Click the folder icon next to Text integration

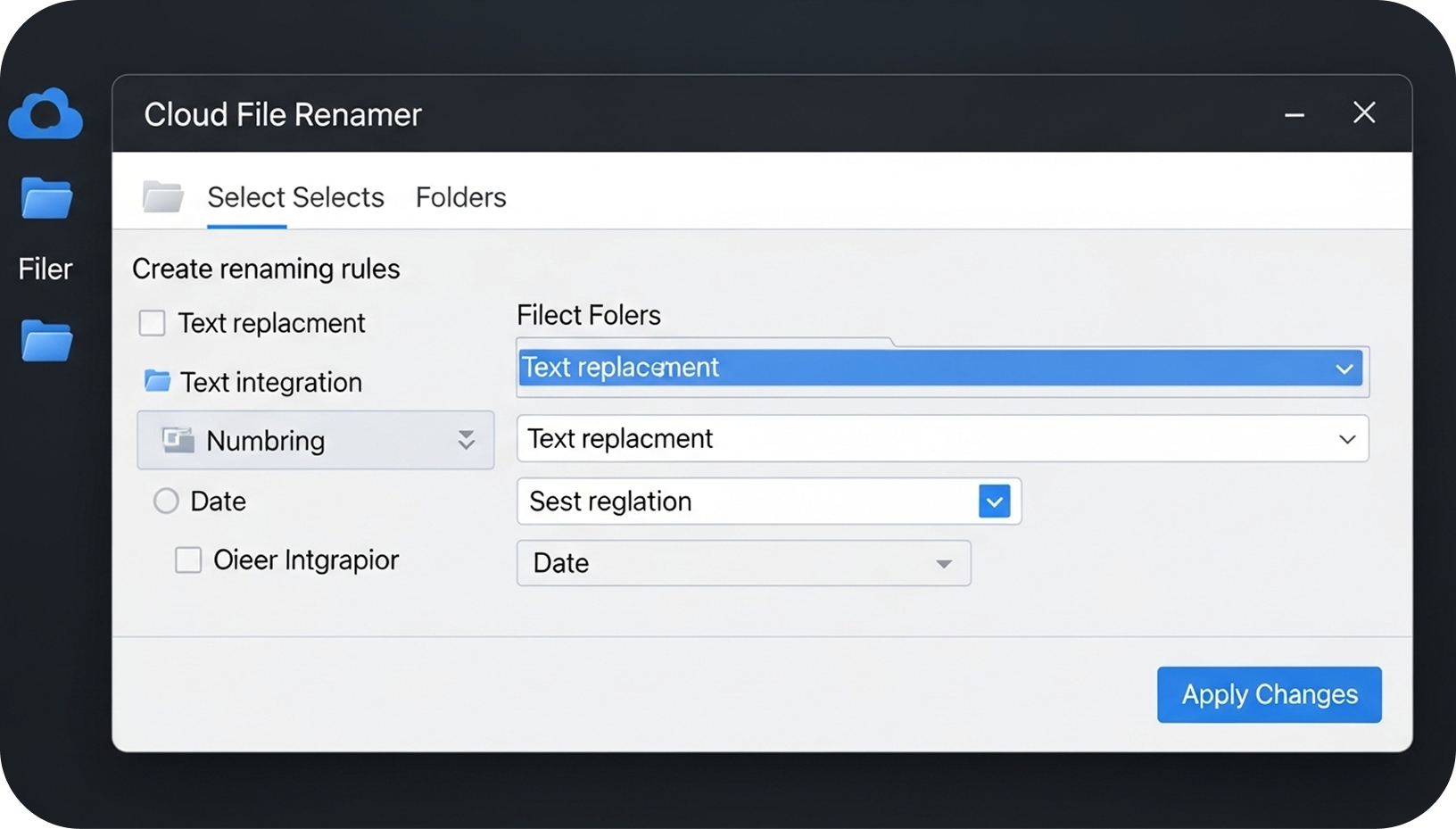(155, 381)
